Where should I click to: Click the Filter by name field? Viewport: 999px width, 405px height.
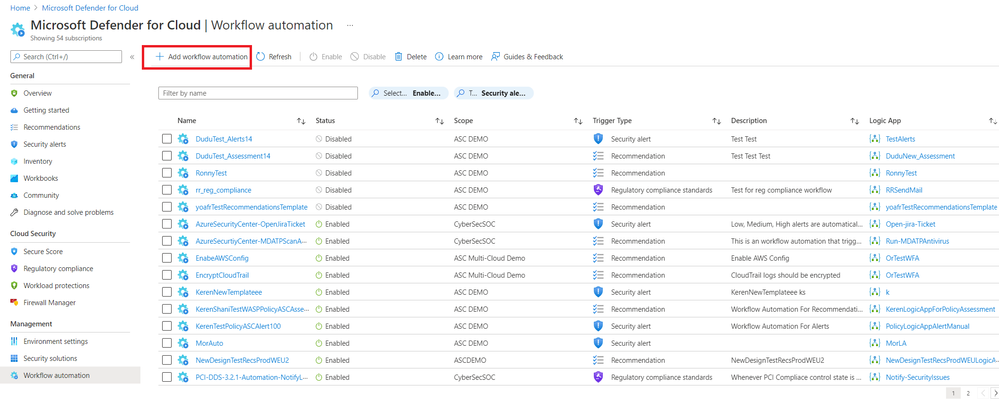pos(258,93)
